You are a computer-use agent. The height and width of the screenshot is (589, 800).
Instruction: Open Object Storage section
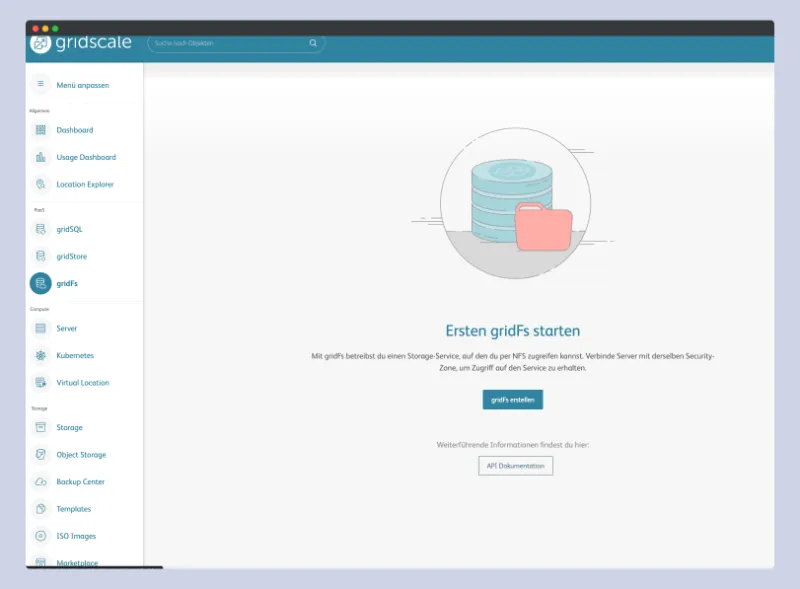click(81, 455)
